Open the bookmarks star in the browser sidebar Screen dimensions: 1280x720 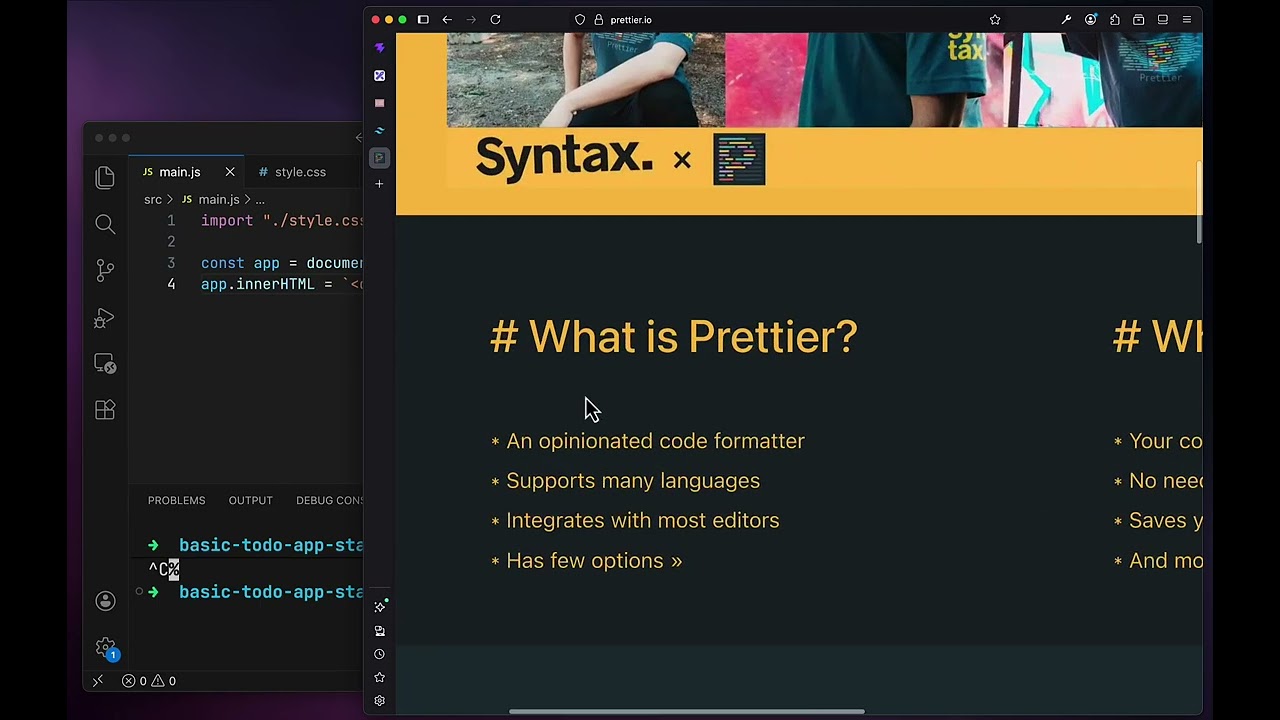379,677
